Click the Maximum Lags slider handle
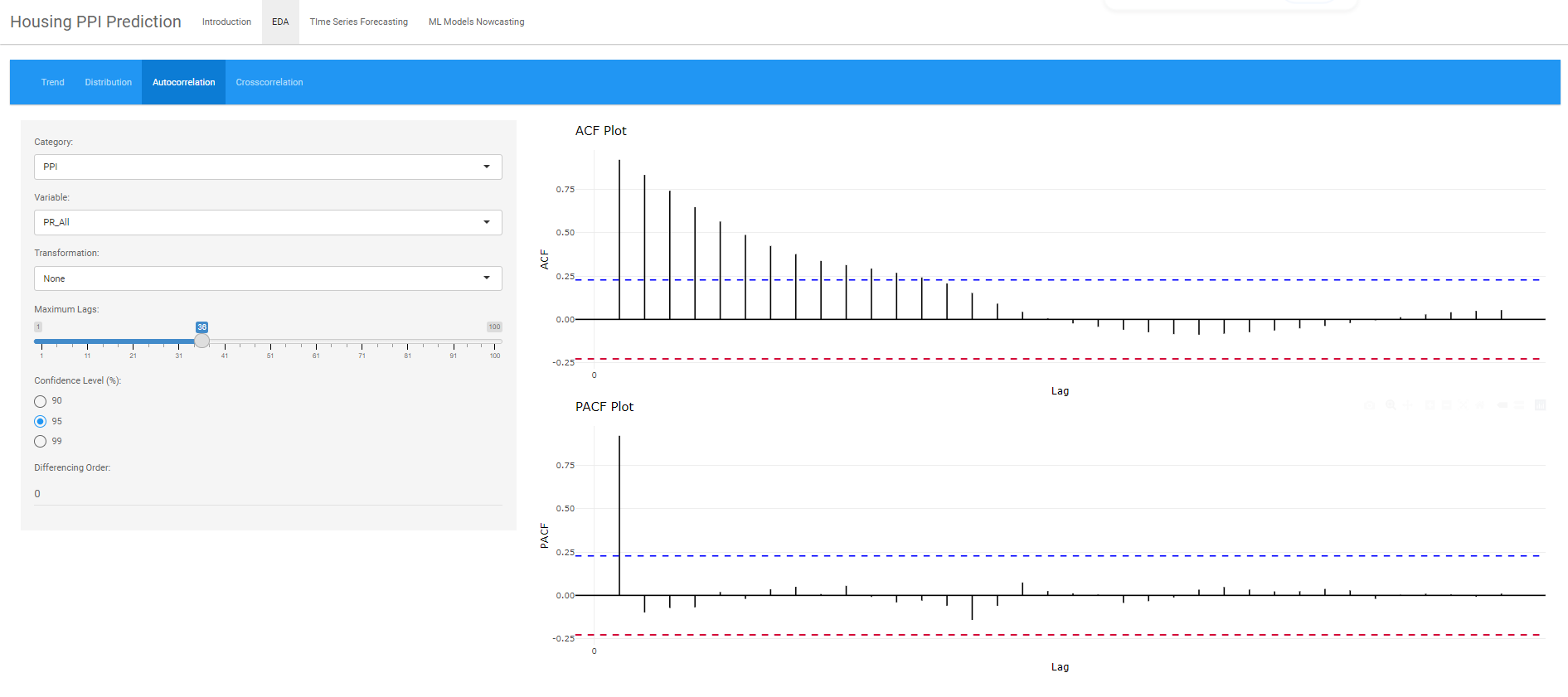Screen dimensions: 1568x697 click(x=201, y=341)
